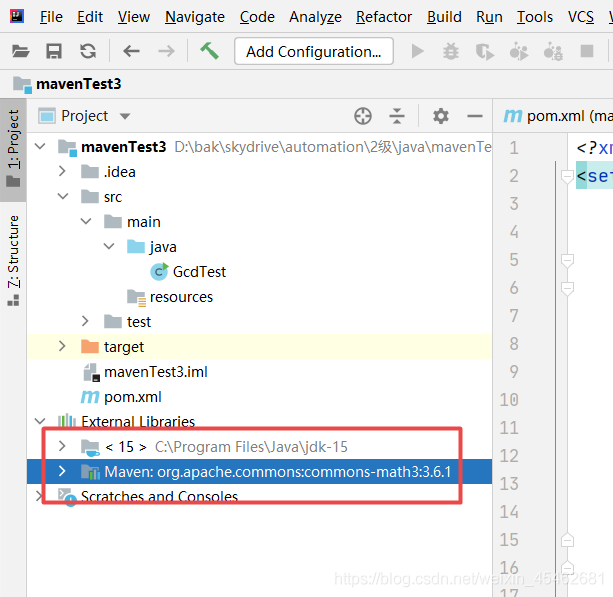Expand the test folder

(85, 321)
